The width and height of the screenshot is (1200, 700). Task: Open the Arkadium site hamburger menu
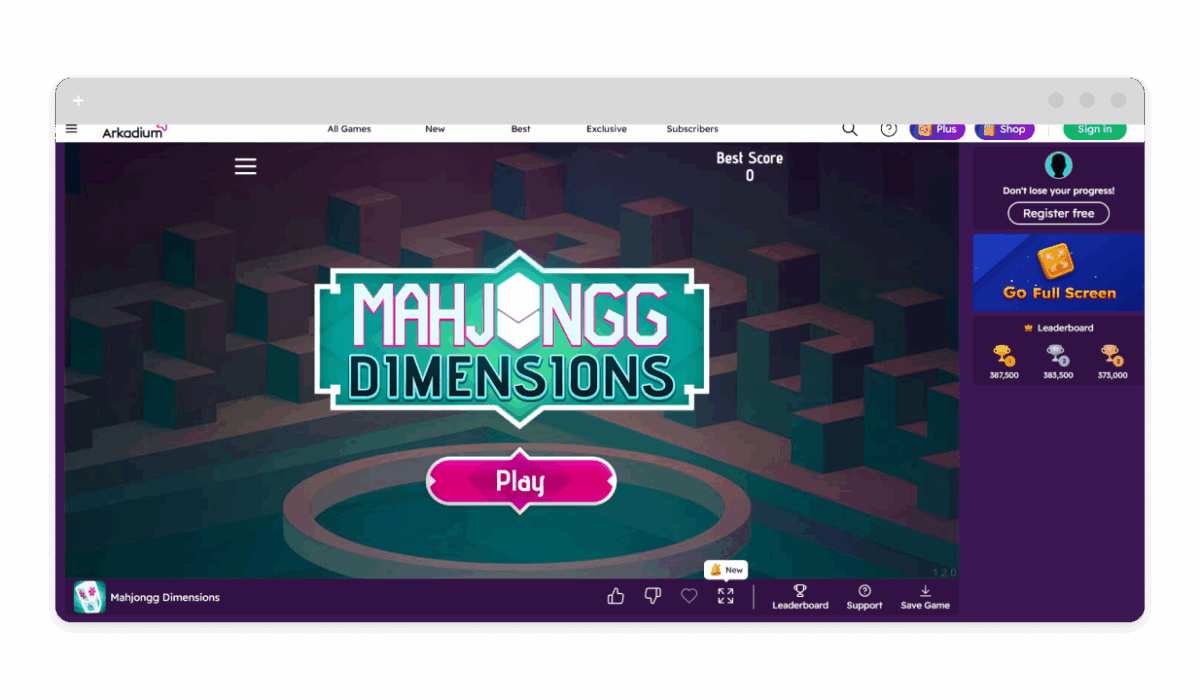pyautogui.click(x=72, y=129)
